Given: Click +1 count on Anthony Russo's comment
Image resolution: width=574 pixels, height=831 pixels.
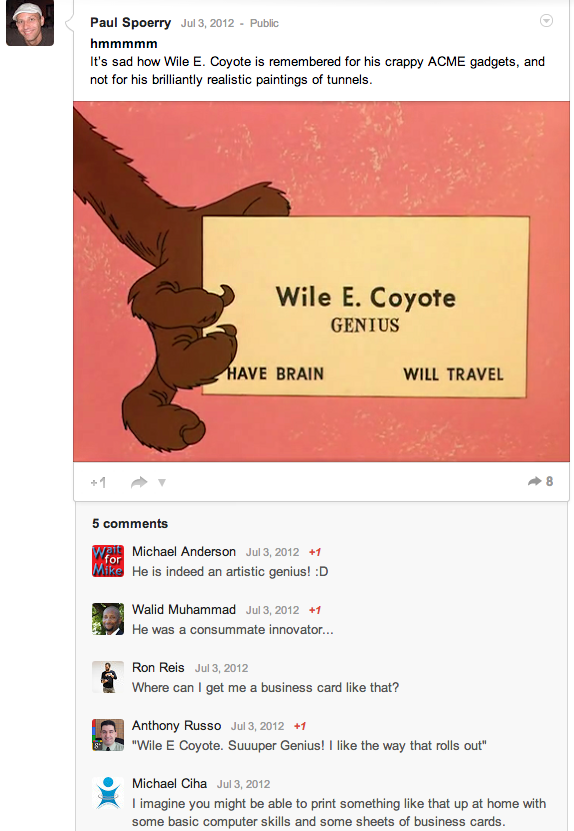Looking at the screenshot, I should pyautogui.click(x=300, y=726).
